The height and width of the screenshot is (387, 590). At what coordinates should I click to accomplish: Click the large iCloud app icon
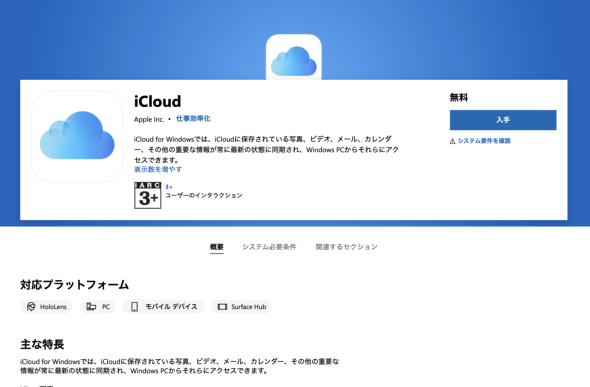(77, 137)
